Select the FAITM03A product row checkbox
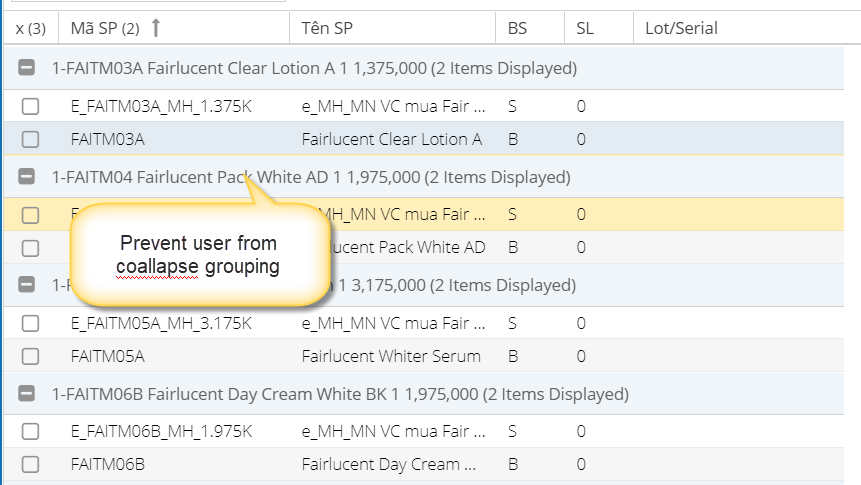The height and width of the screenshot is (485, 861). [30, 139]
